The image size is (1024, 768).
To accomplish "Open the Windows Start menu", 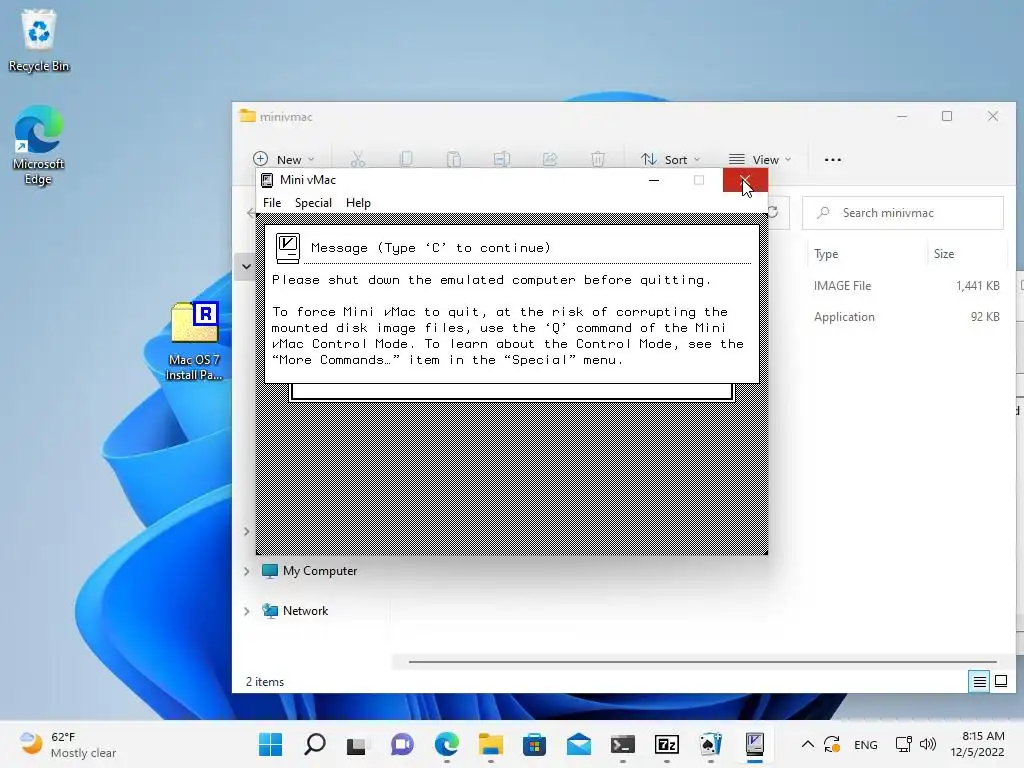I will (270, 744).
